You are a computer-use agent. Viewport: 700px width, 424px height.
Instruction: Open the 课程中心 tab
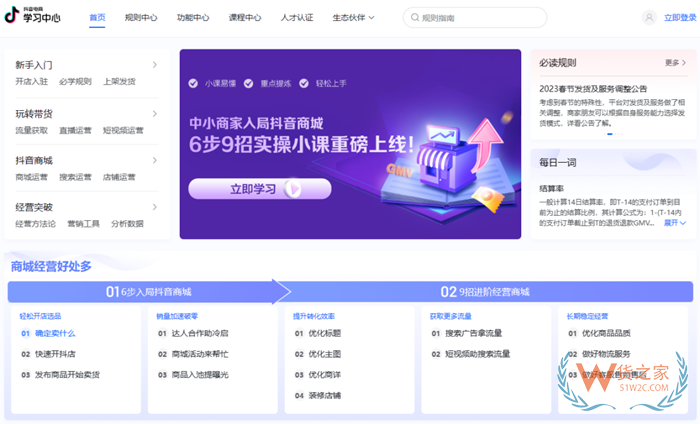click(x=245, y=17)
